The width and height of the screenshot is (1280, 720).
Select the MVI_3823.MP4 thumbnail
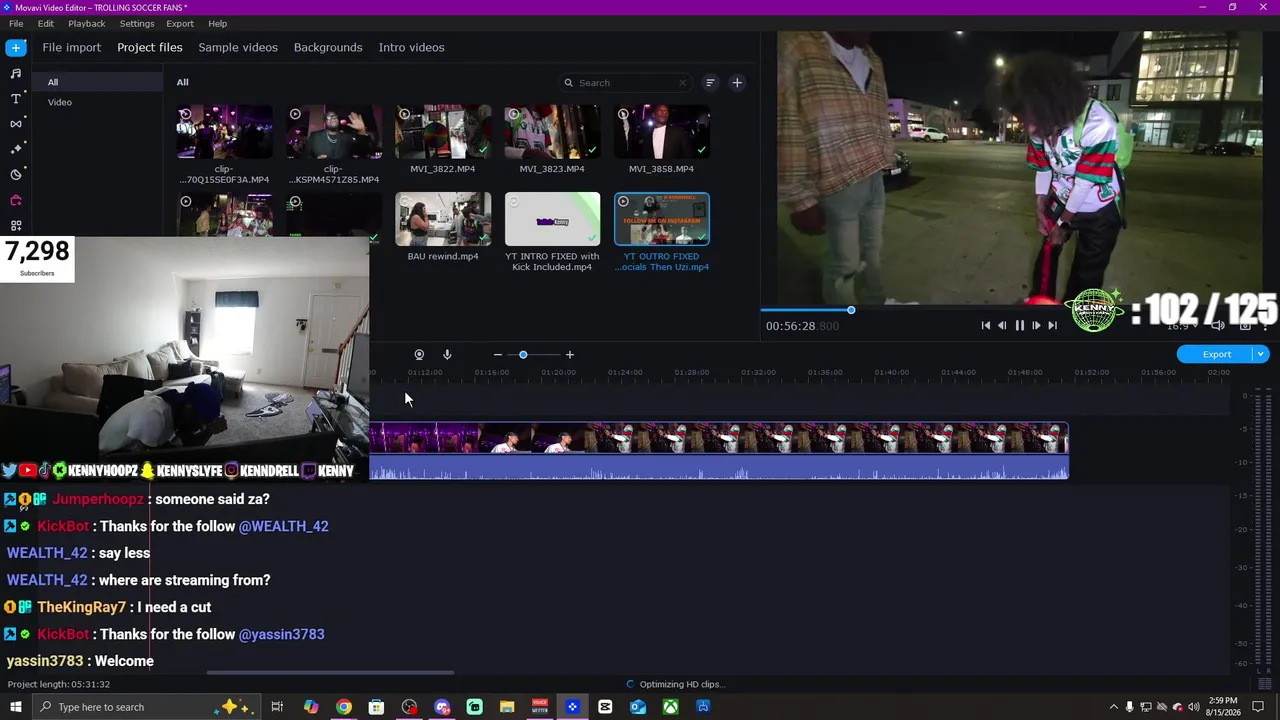coord(552,132)
